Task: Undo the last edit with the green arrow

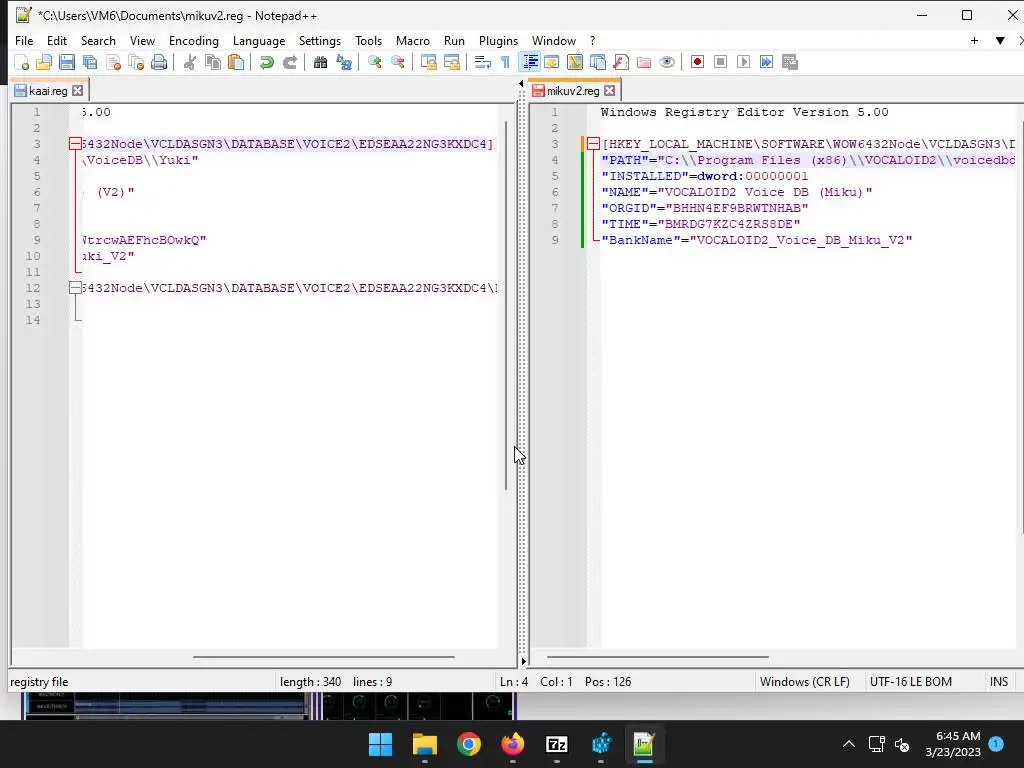Action: point(266,62)
